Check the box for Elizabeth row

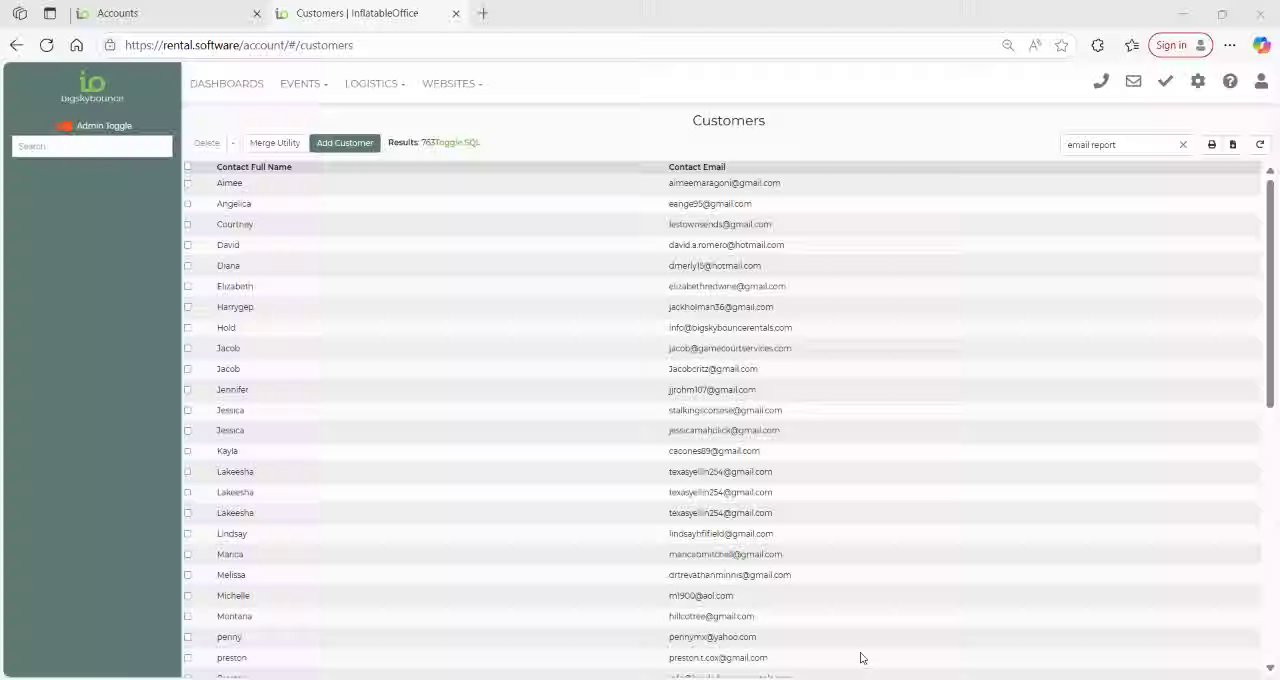tap(187, 286)
